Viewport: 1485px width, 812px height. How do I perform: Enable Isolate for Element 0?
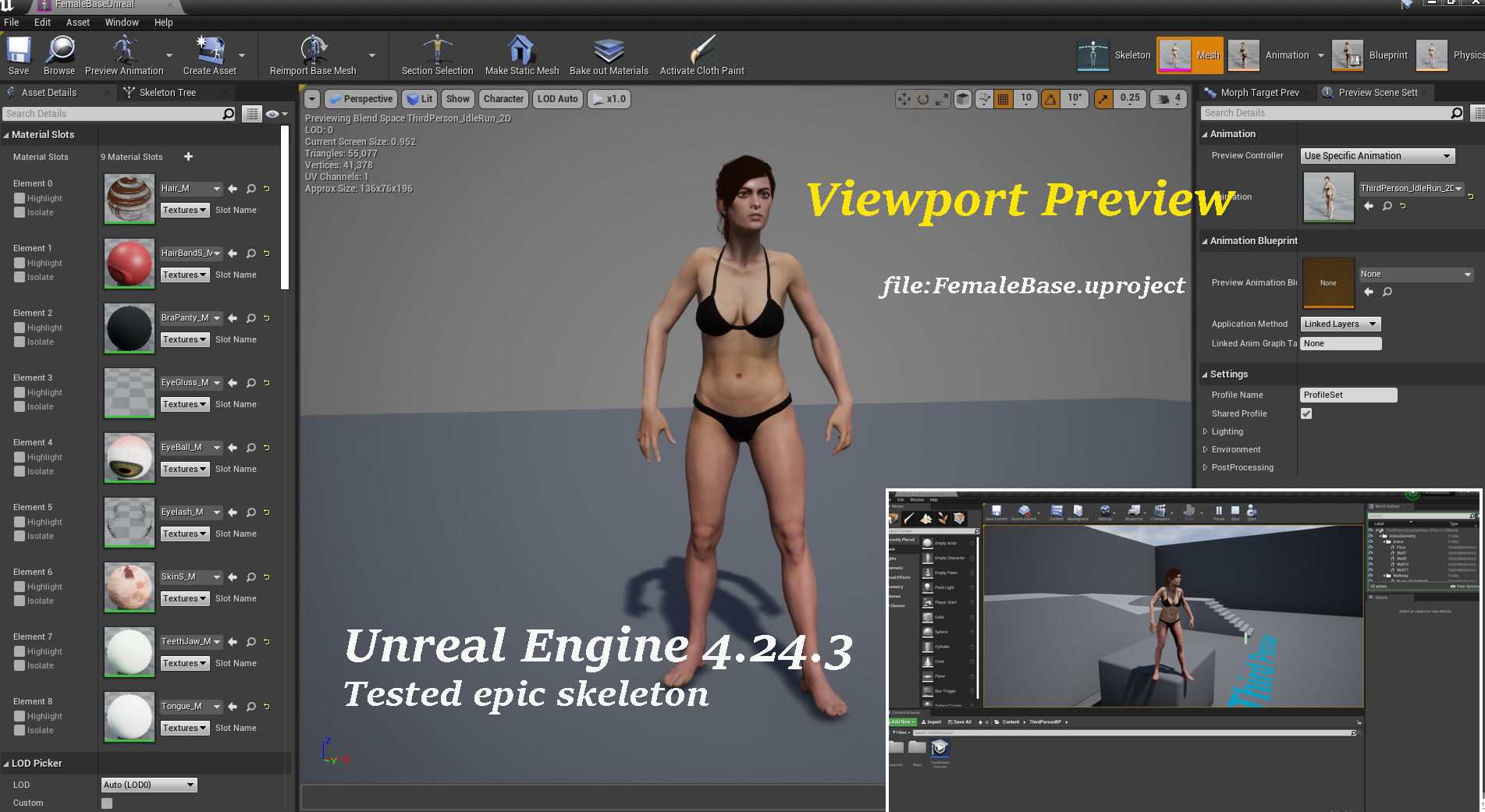(20, 212)
